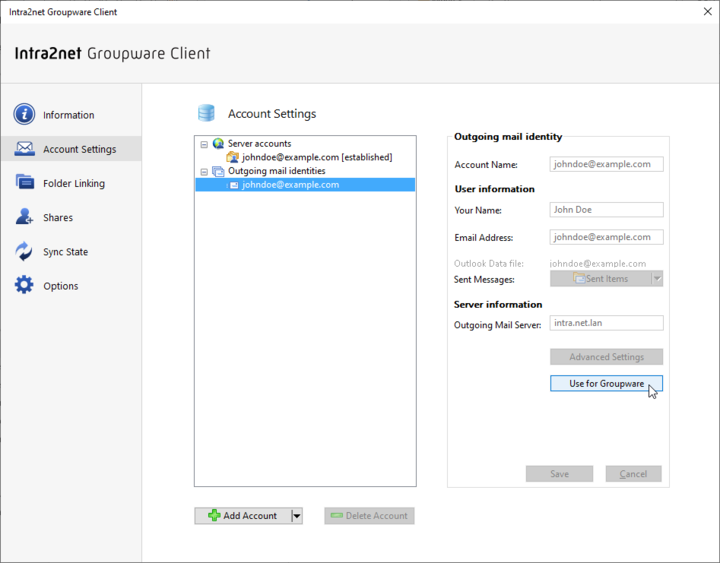This screenshot has height=563, width=720.
Task: Click the selected identity envelope icon
Action: (234, 185)
